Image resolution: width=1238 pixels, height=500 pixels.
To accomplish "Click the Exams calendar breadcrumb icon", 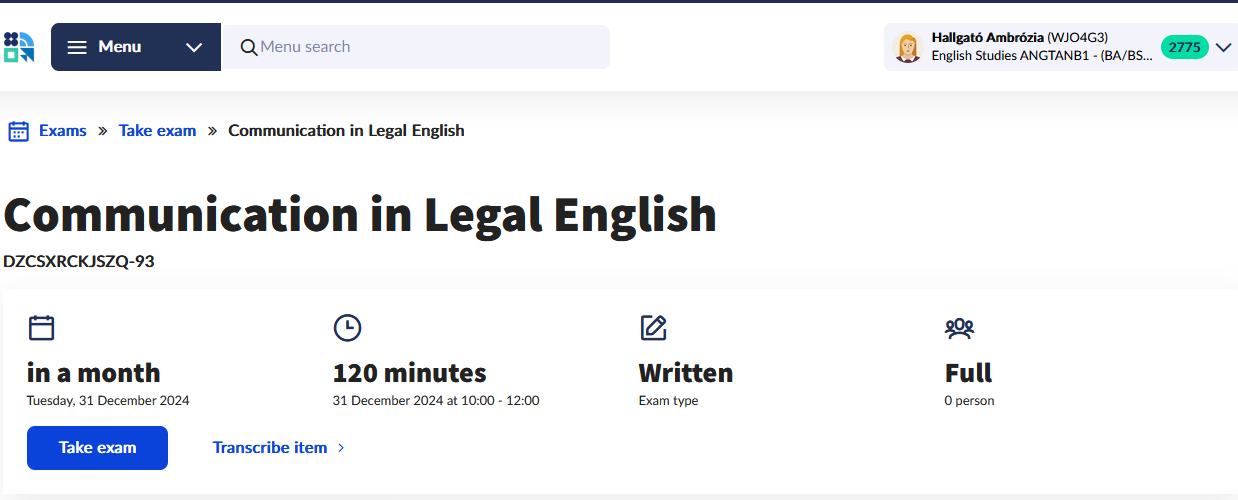I will 18,131.
